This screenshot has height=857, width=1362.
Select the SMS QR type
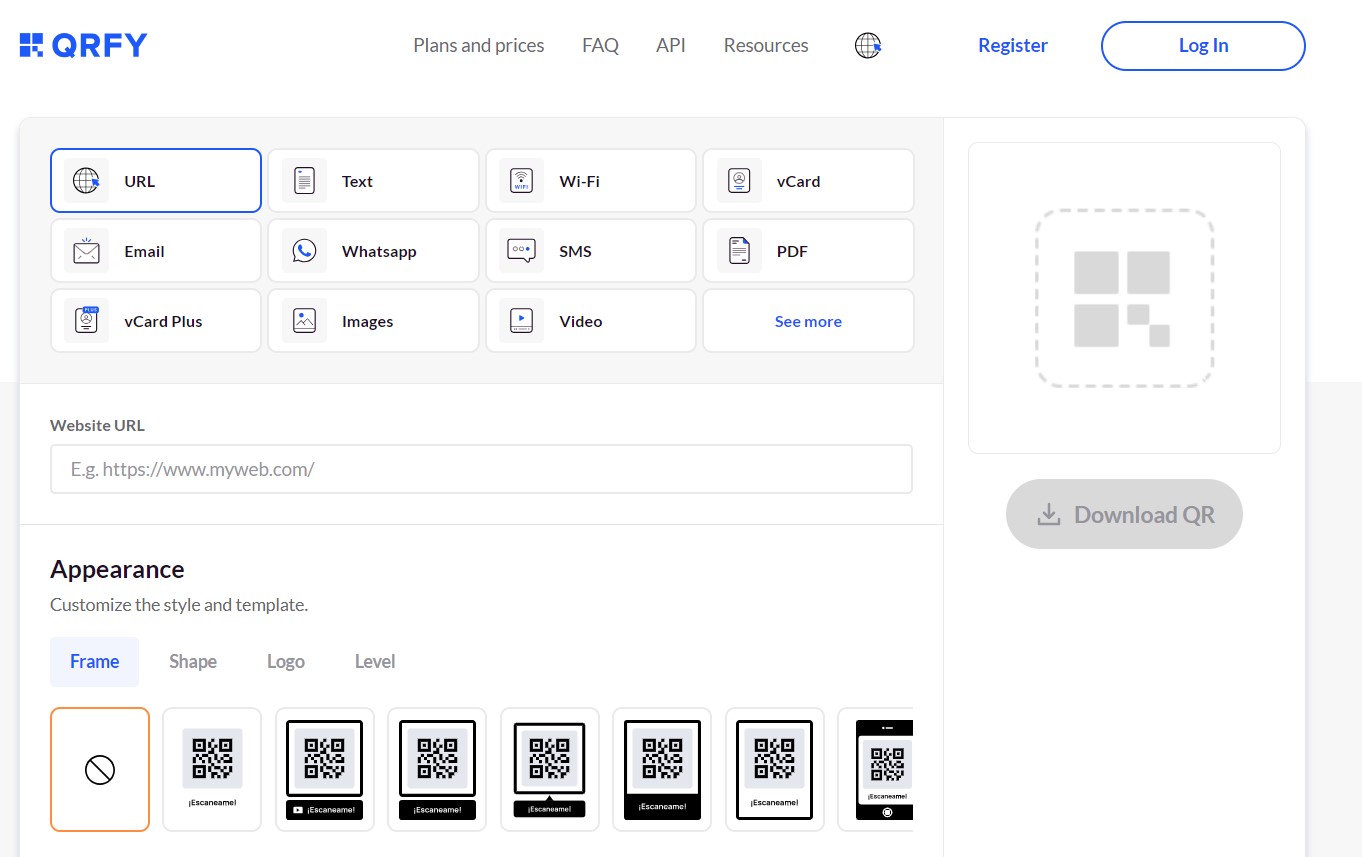coord(591,251)
